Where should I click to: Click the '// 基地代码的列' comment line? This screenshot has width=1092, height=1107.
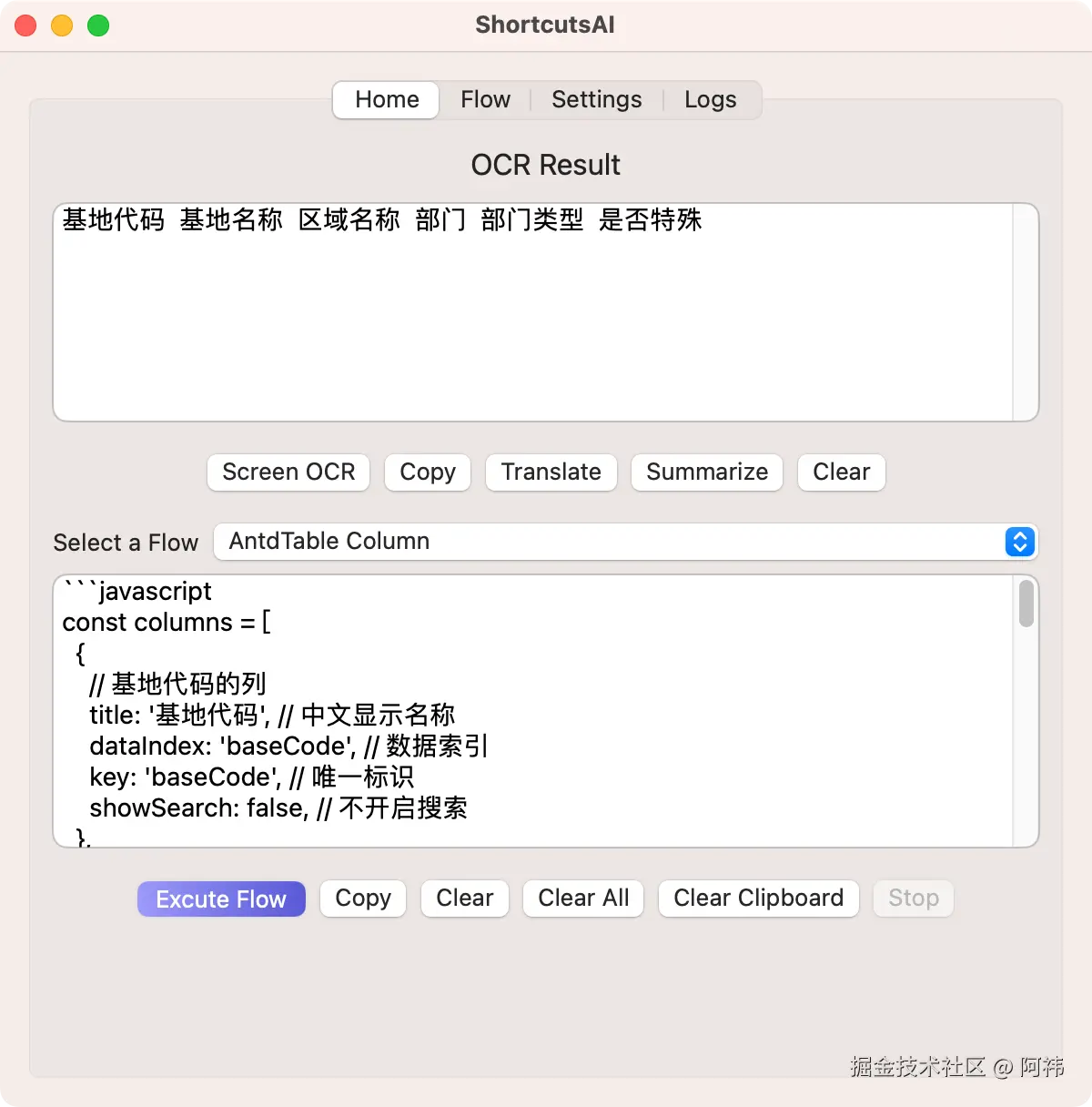[177, 685]
